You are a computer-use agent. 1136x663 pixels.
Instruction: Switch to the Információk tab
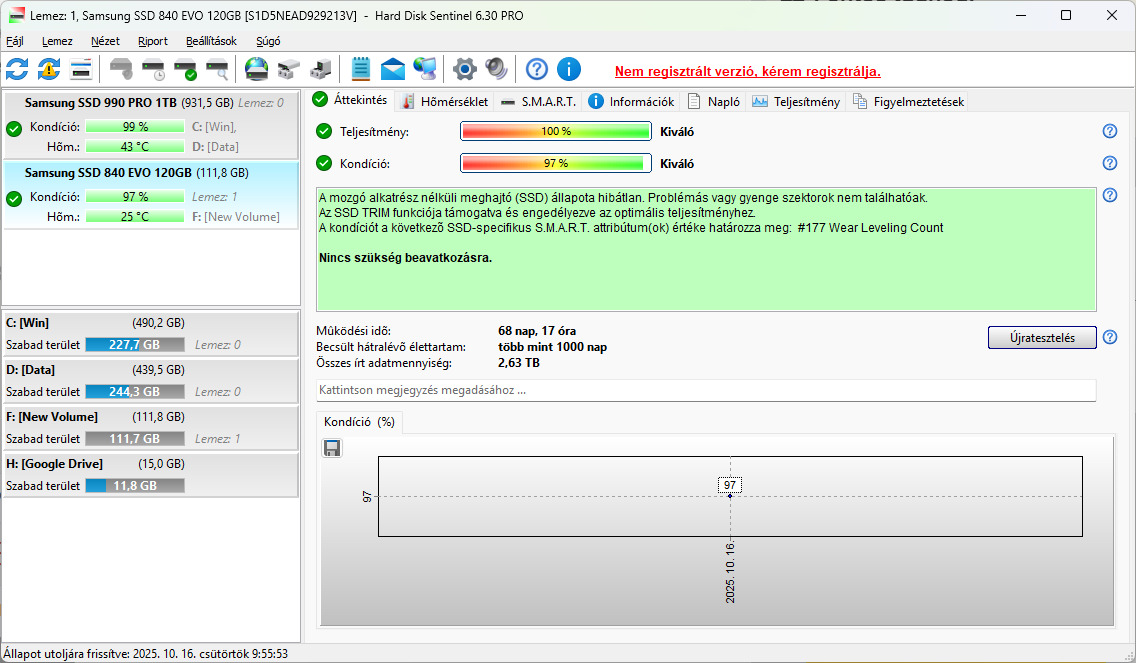click(x=631, y=101)
